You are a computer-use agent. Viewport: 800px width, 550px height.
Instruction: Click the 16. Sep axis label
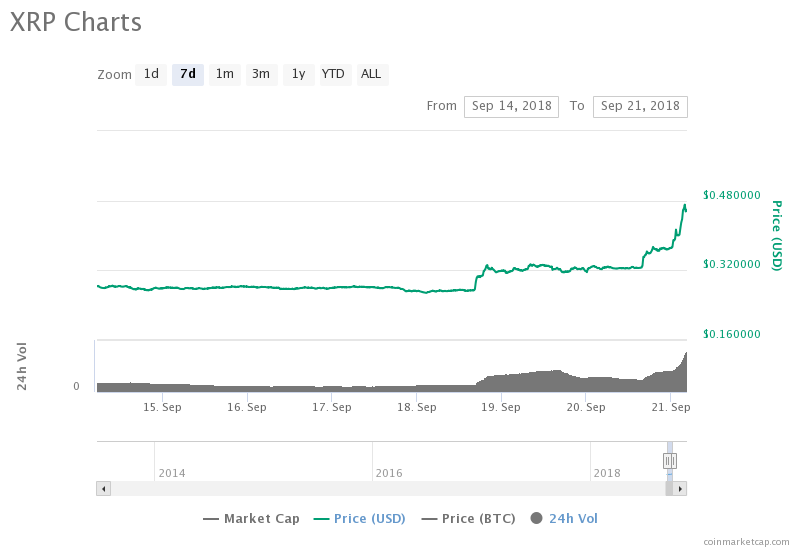click(x=247, y=407)
